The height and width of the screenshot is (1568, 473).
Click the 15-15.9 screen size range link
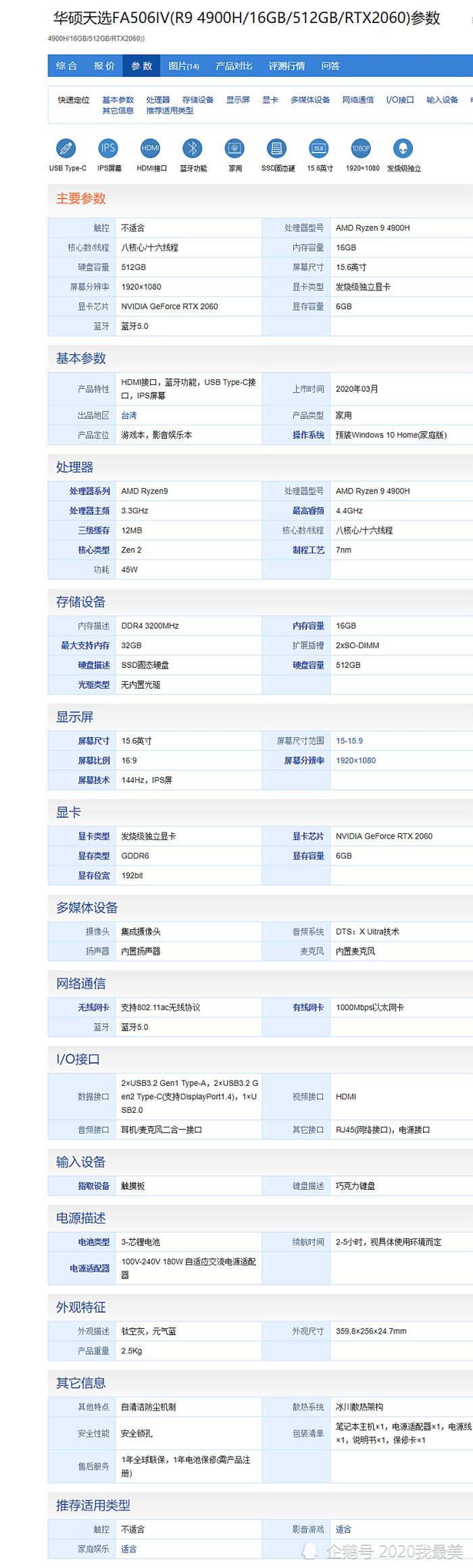click(349, 741)
